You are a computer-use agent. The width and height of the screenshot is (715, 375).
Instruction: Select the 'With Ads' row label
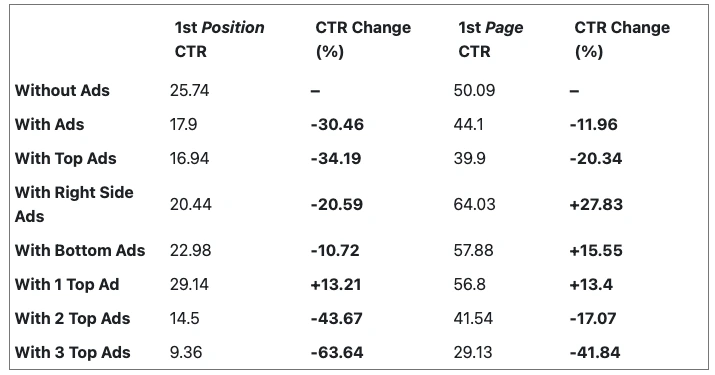[49, 125]
